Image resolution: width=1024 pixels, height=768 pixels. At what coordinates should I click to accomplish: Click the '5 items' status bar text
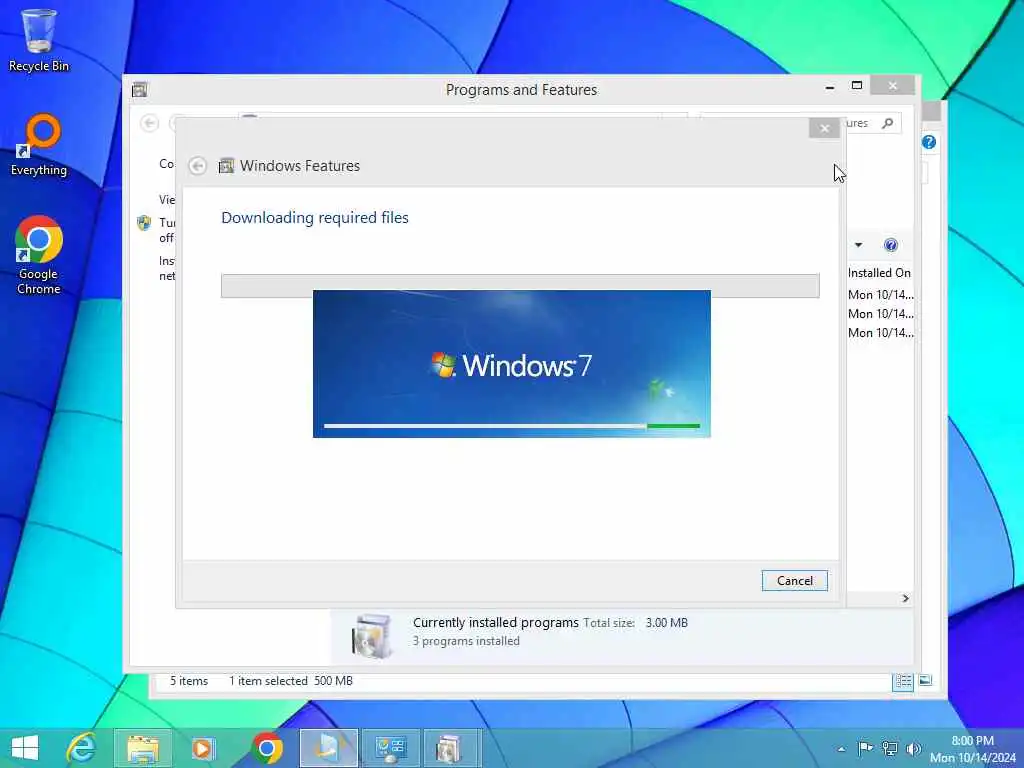pyautogui.click(x=189, y=680)
